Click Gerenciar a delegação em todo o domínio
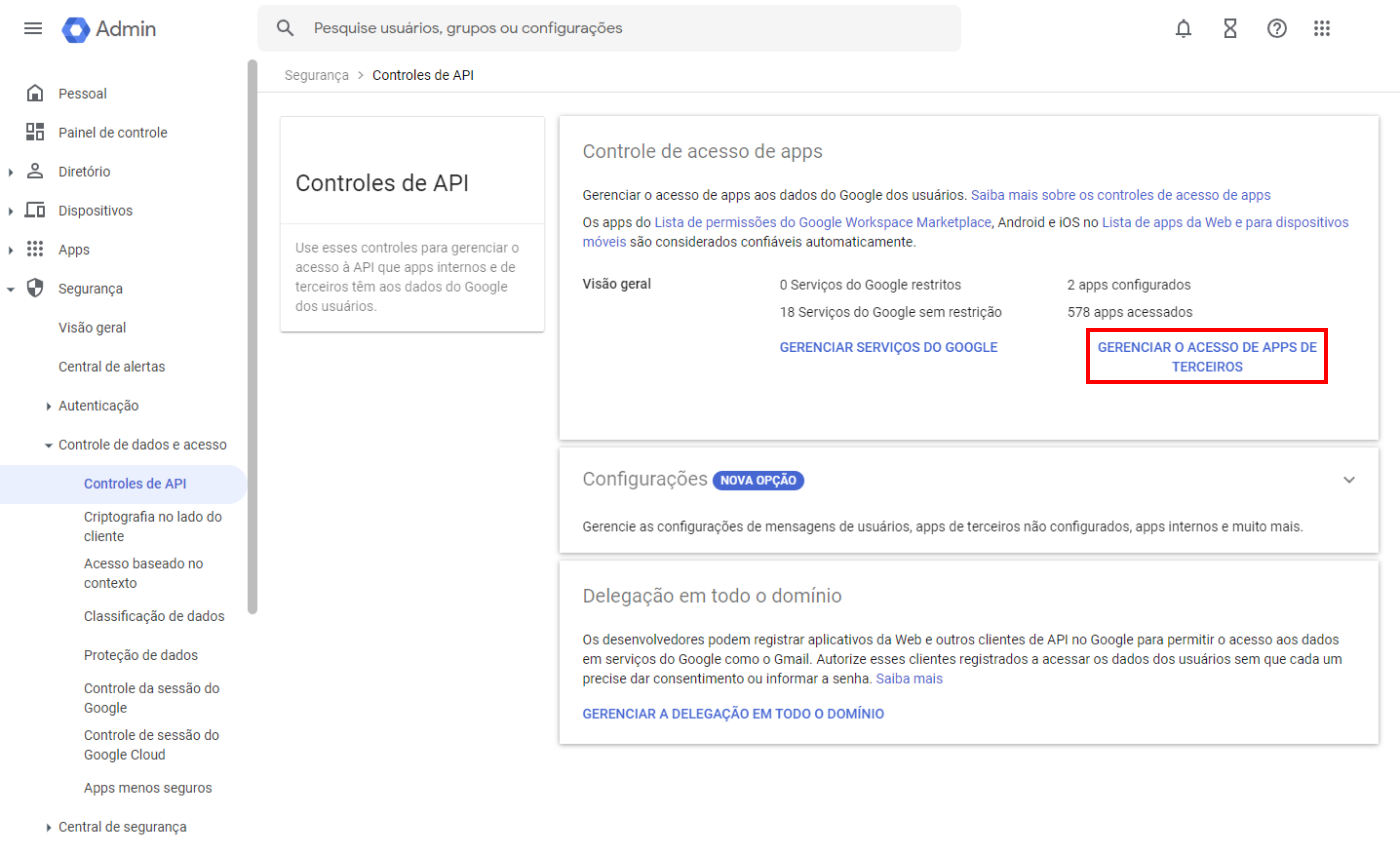 tap(733, 714)
